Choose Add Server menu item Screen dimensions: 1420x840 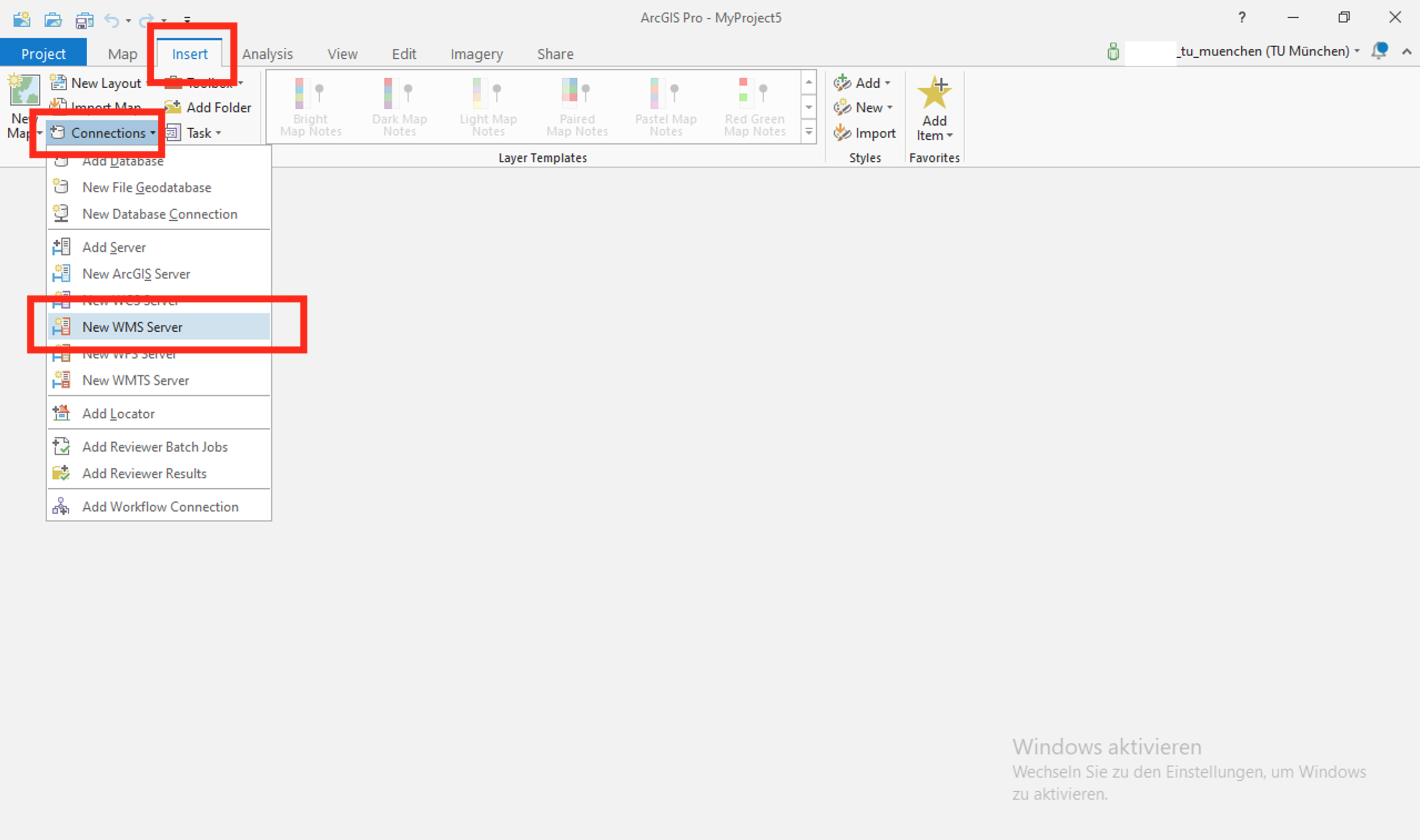pyautogui.click(x=159, y=247)
